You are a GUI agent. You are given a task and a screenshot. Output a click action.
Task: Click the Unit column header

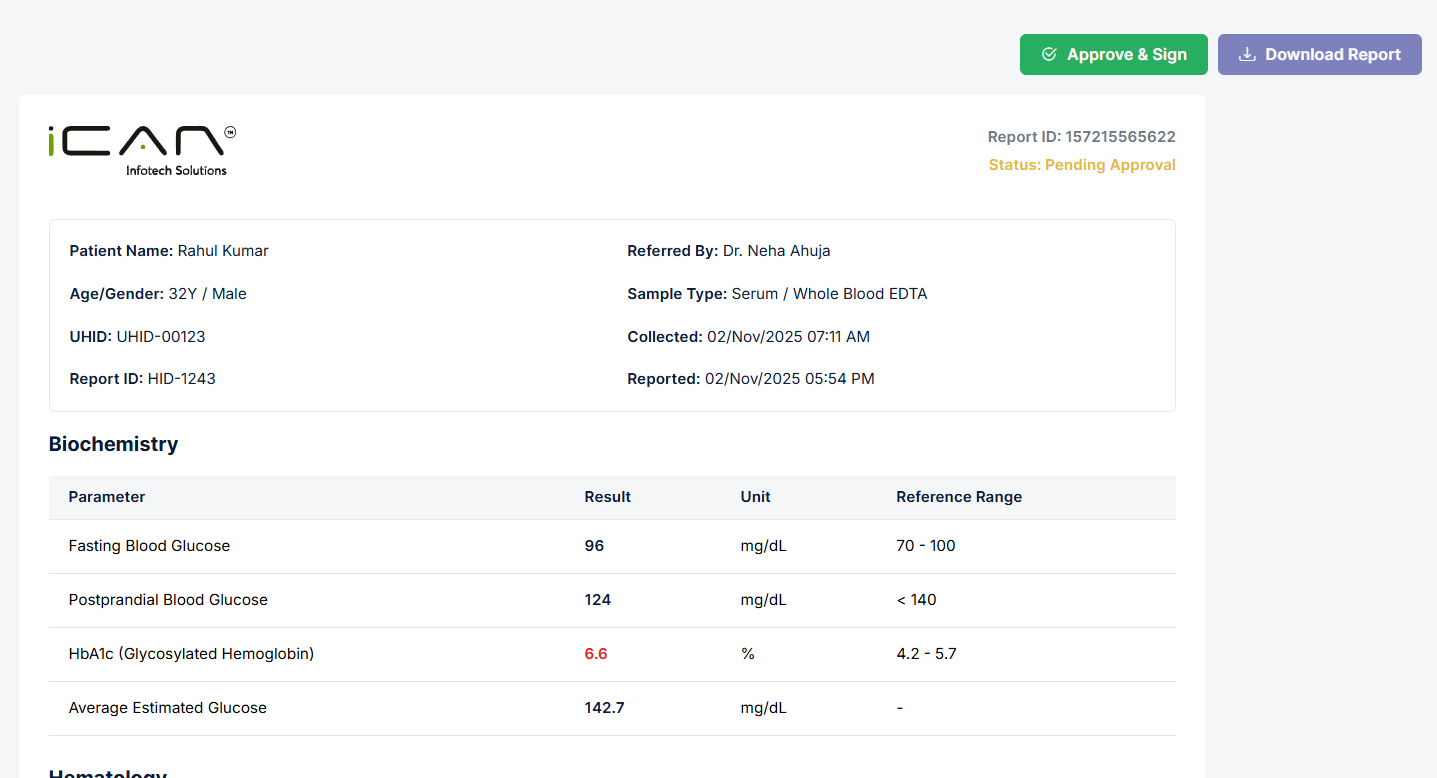(x=755, y=497)
